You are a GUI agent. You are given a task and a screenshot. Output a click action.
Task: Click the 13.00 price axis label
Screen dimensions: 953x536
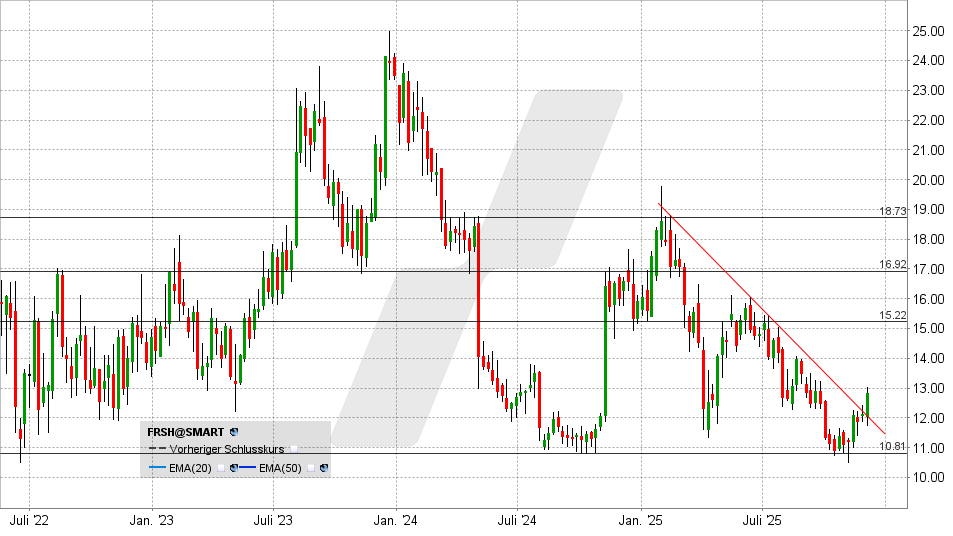click(928, 388)
